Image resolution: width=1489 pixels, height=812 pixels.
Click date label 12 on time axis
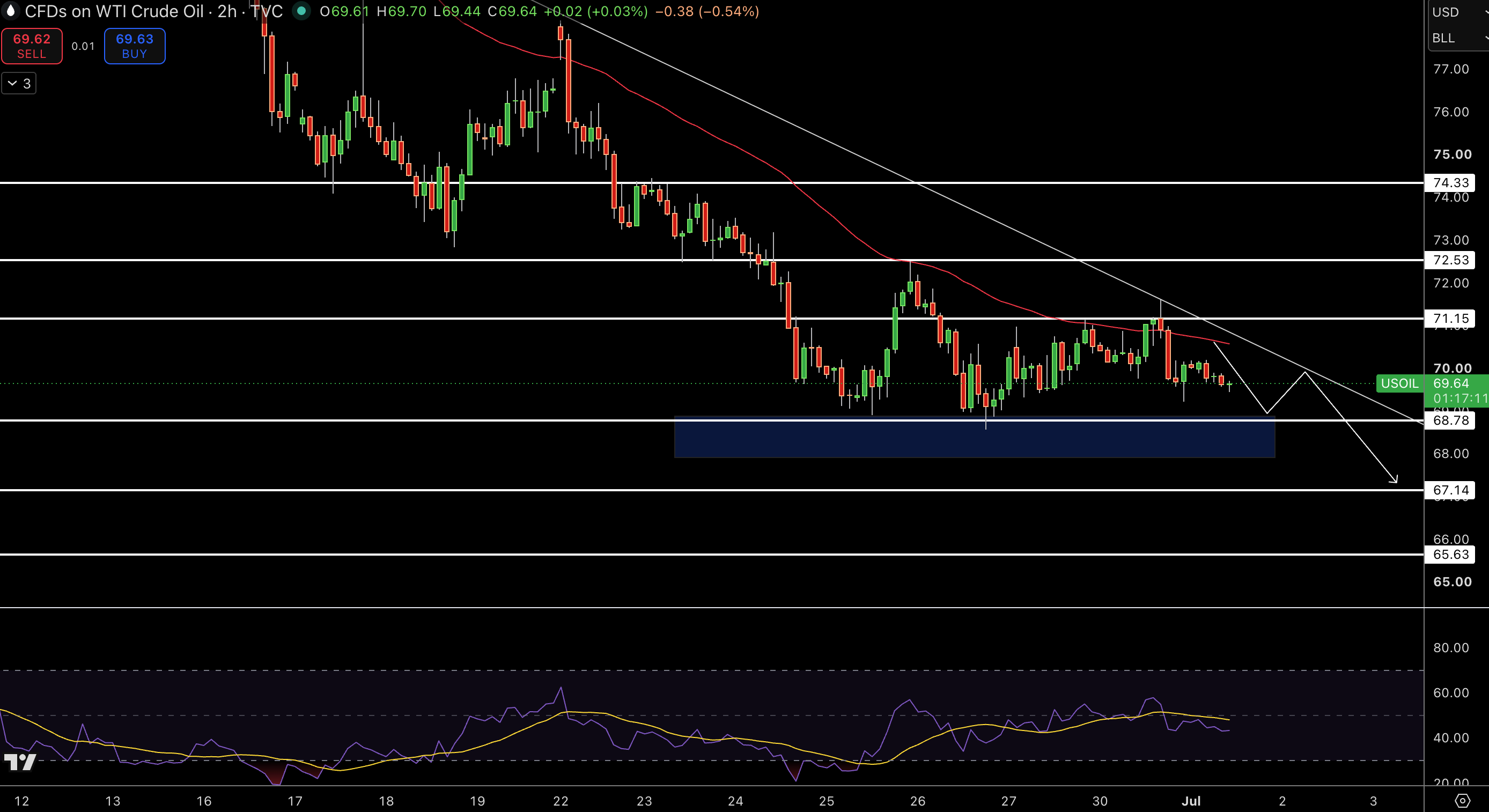click(x=21, y=801)
